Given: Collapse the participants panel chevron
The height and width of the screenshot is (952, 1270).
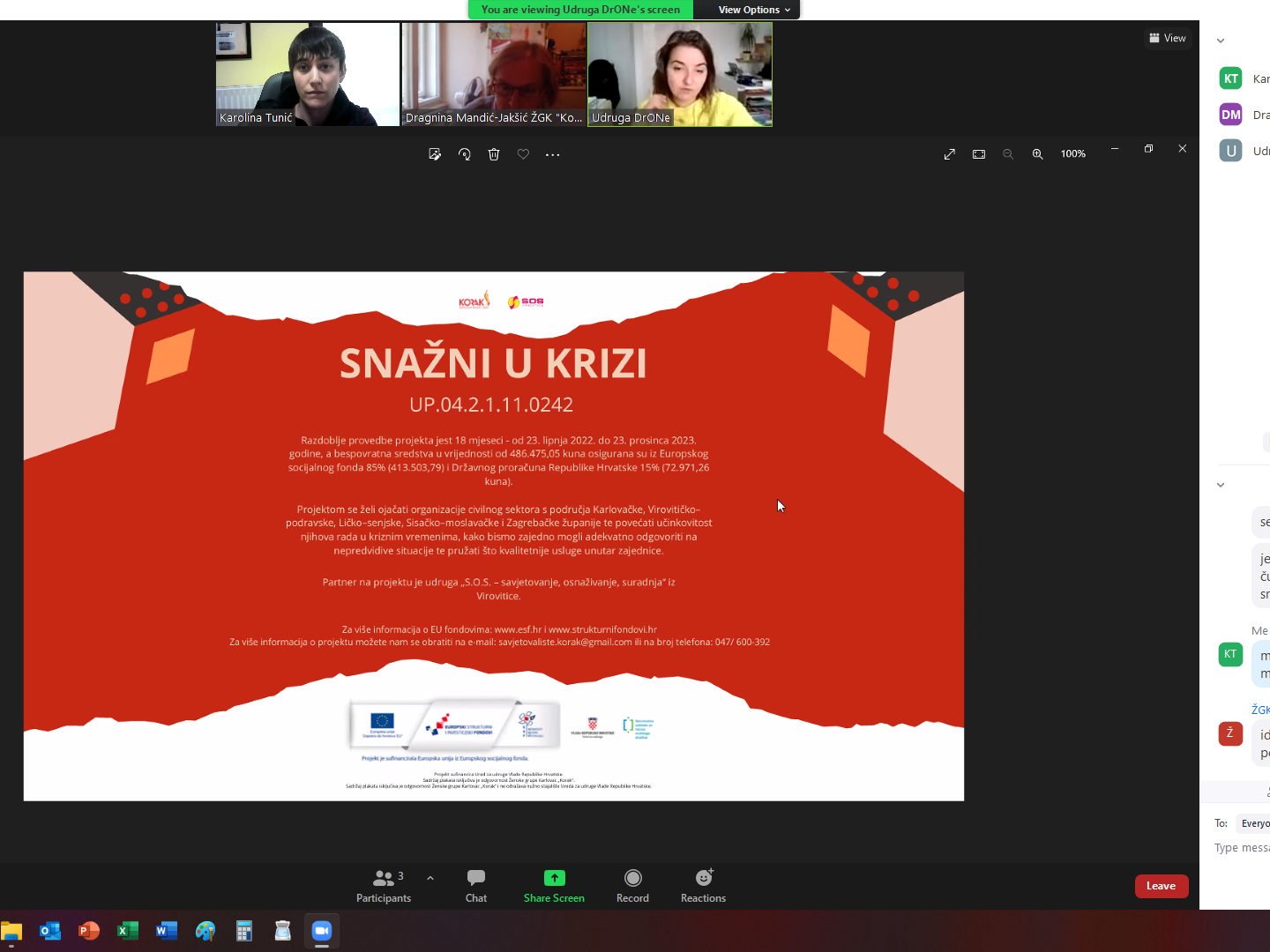Looking at the screenshot, I should [x=1221, y=41].
